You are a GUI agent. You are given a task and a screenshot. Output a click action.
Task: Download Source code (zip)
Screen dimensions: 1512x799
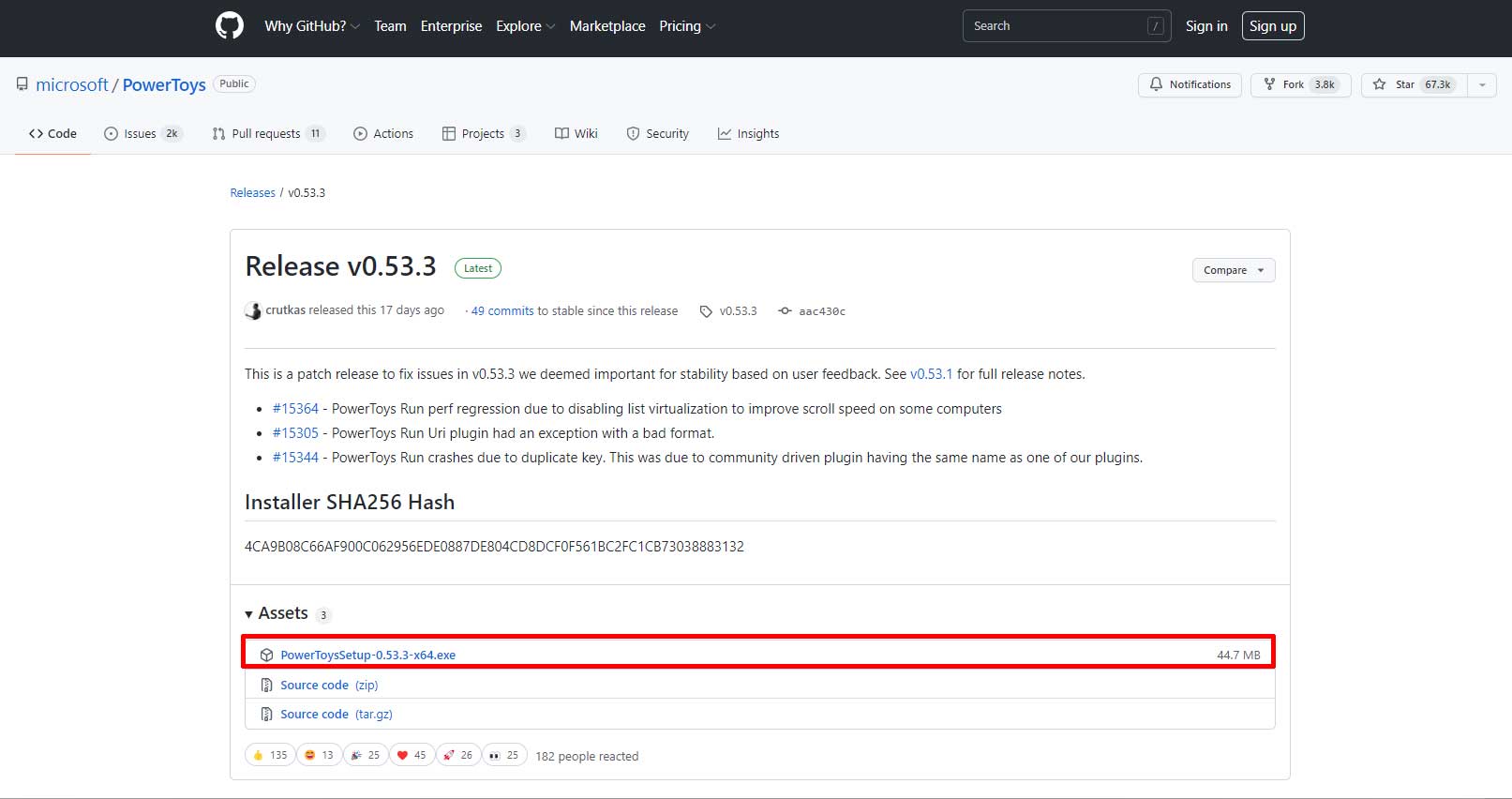[x=329, y=685]
